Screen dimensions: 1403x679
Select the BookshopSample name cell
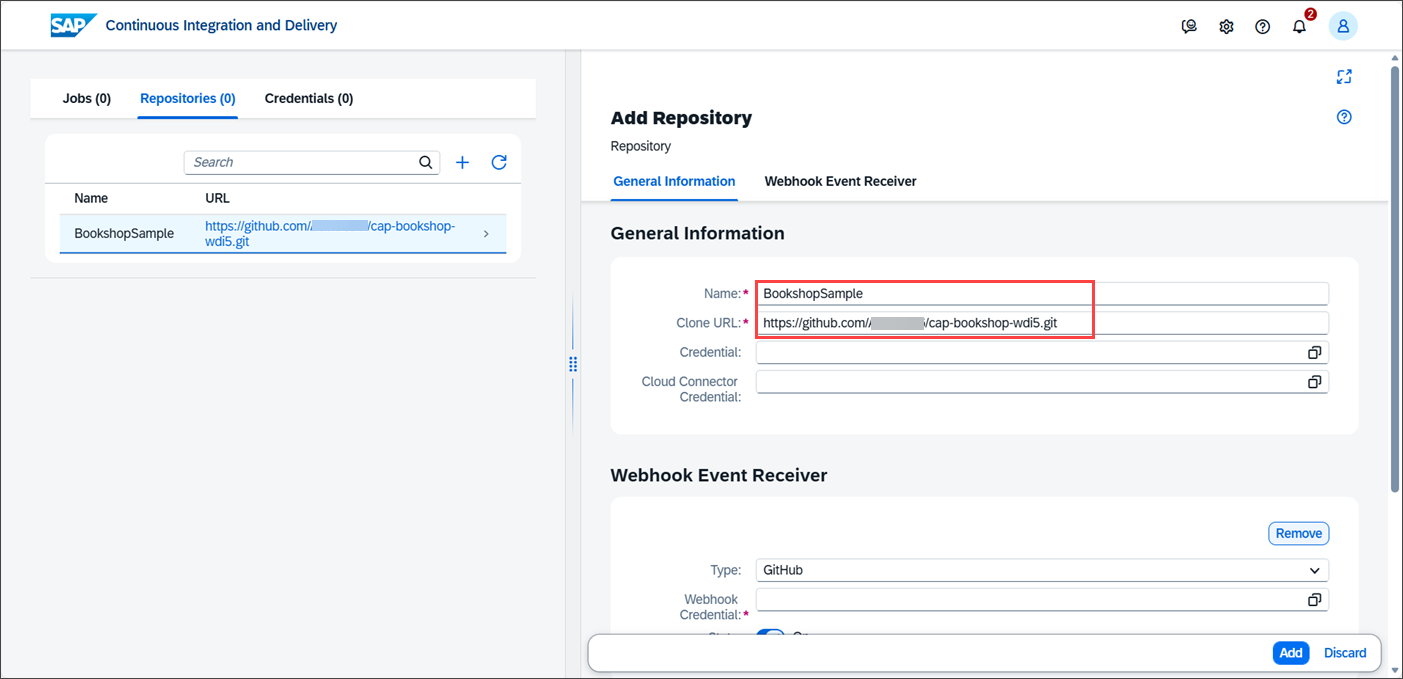click(124, 234)
